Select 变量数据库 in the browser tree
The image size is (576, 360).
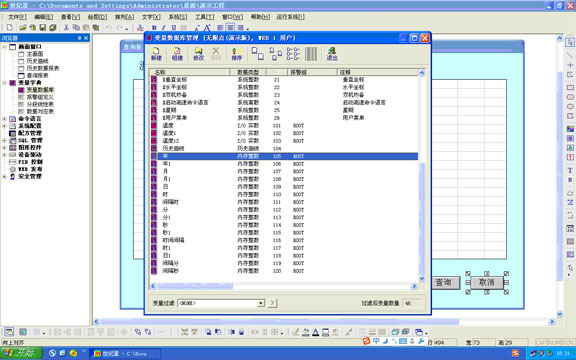(x=40, y=90)
